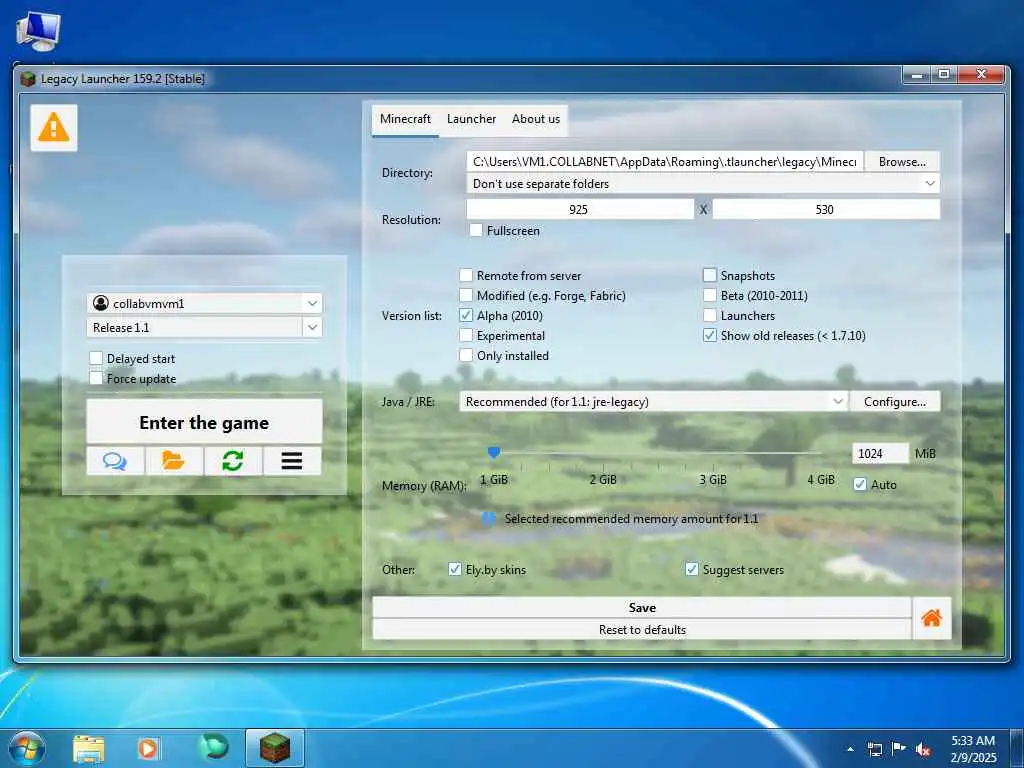Click the resolution height field showing 530
1024x768 pixels.
pyautogui.click(x=826, y=209)
